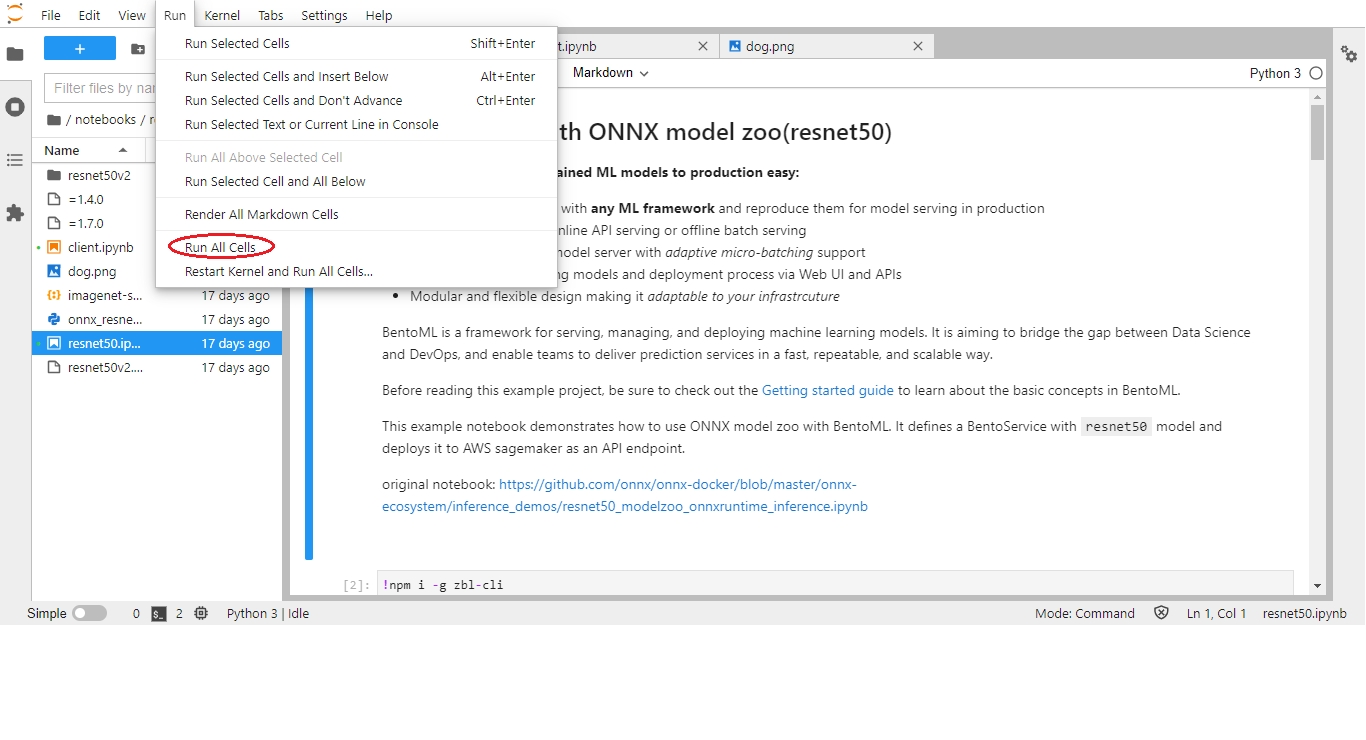Image resolution: width=1366 pixels, height=740 pixels.
Task: Open the file browser sidebar icon
Action: [15, 54]
